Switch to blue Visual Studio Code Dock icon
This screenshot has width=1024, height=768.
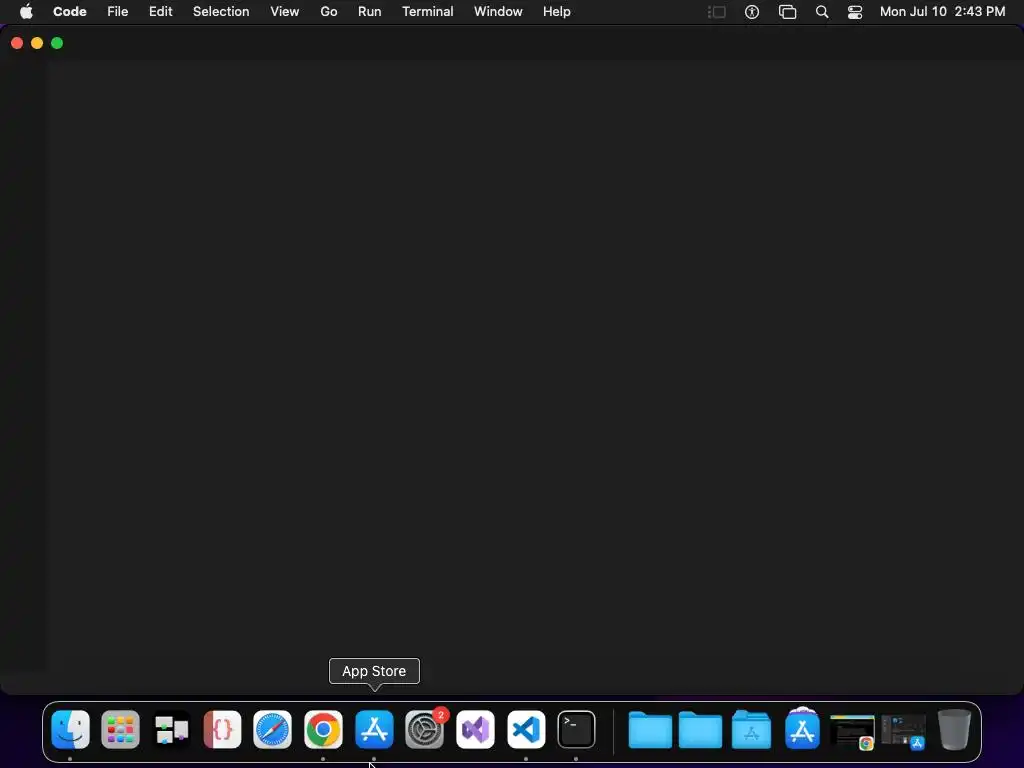[x=526, y=729]
